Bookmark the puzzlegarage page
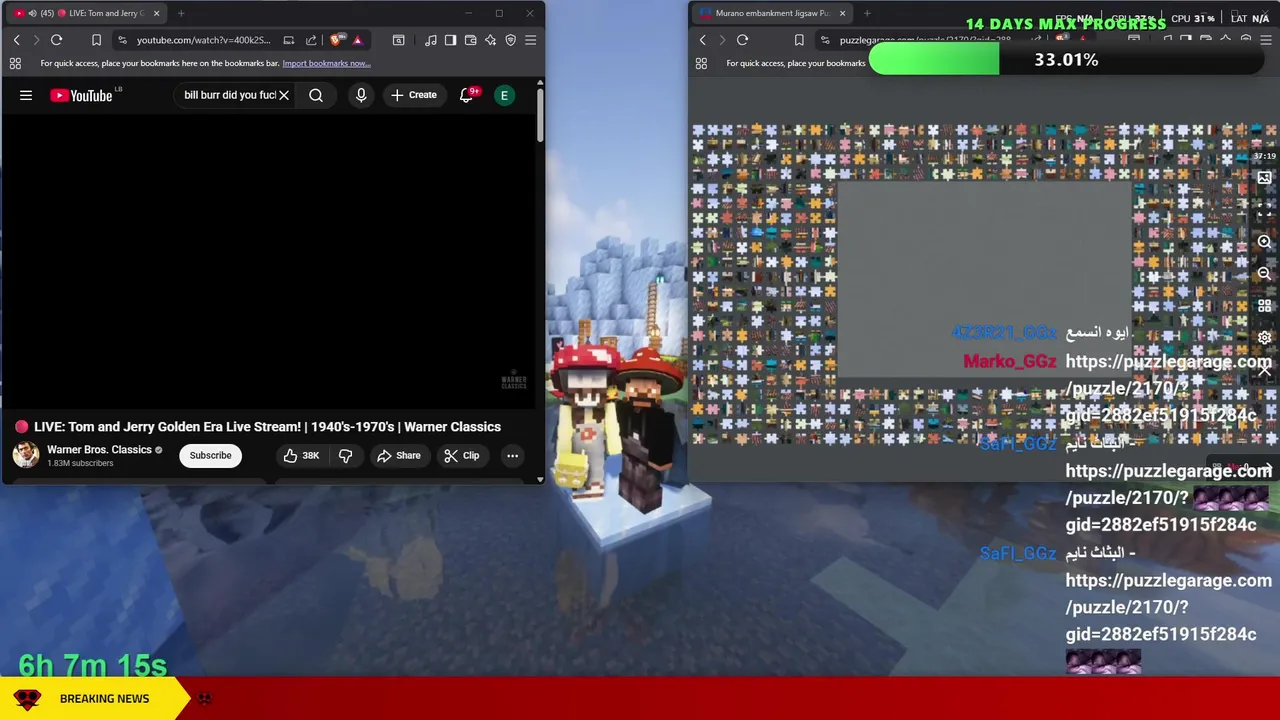This screenshot has height=720, width=1280. (x=799, y=40)
